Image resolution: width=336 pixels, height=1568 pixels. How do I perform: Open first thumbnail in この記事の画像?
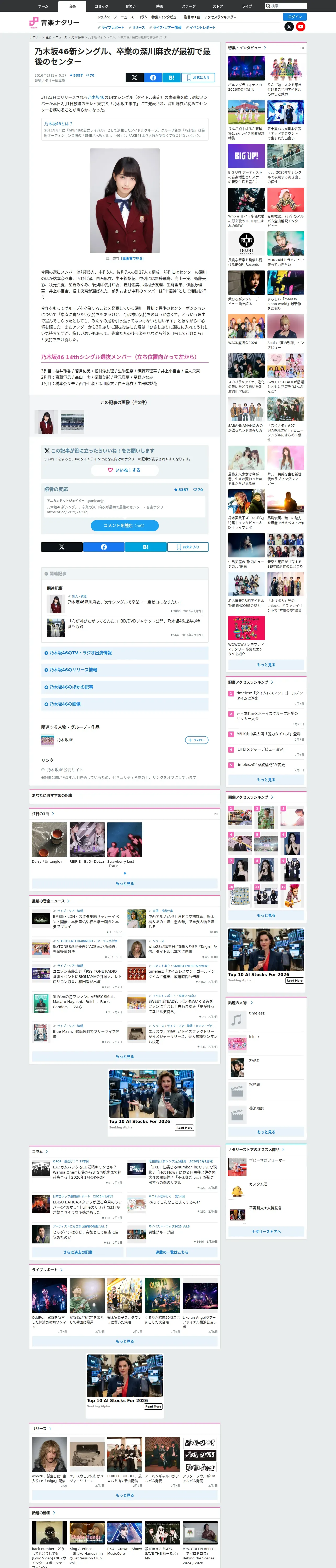tap(46, 422)
